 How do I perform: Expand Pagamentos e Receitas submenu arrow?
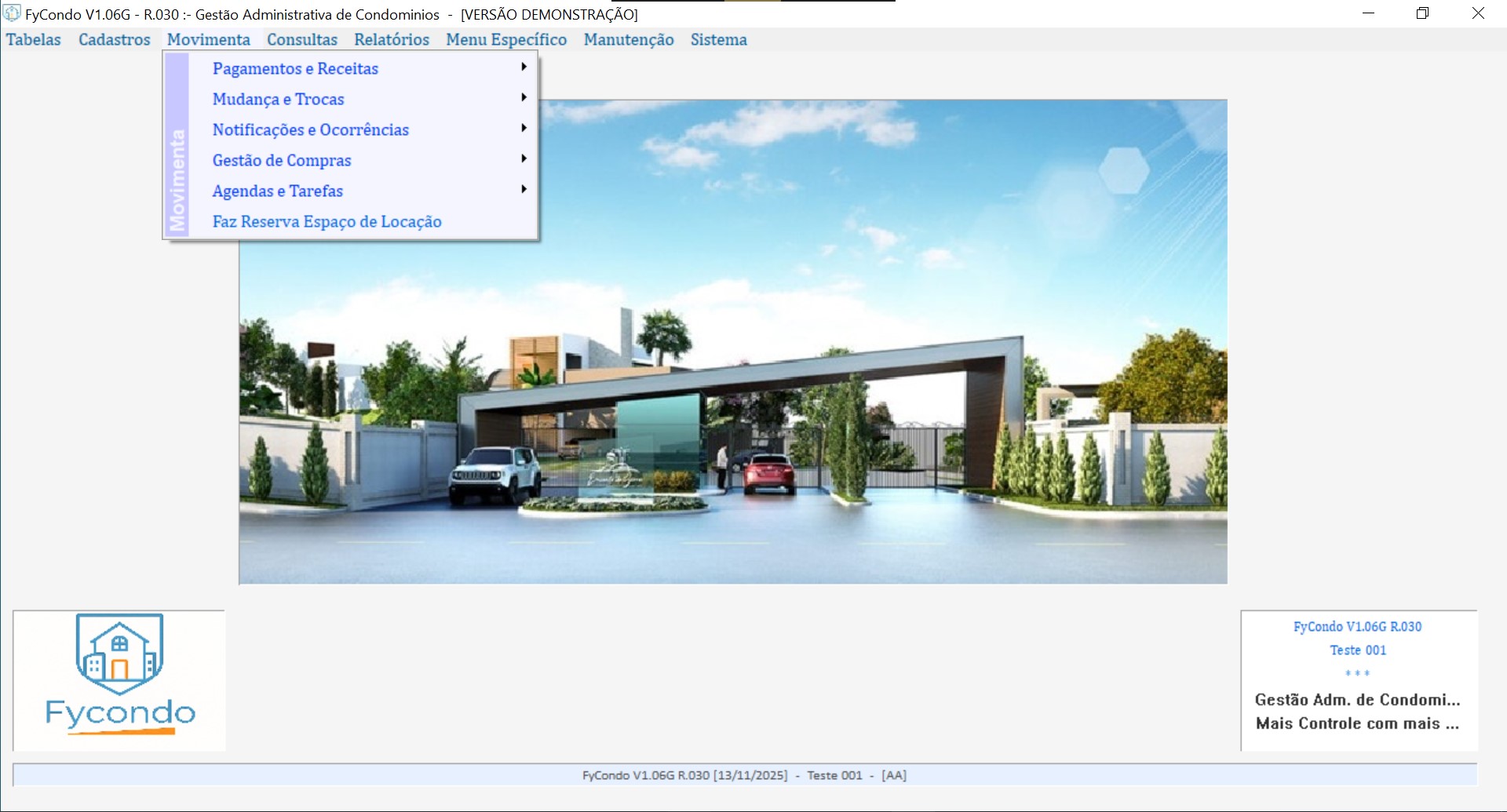(x=524, y=67)
